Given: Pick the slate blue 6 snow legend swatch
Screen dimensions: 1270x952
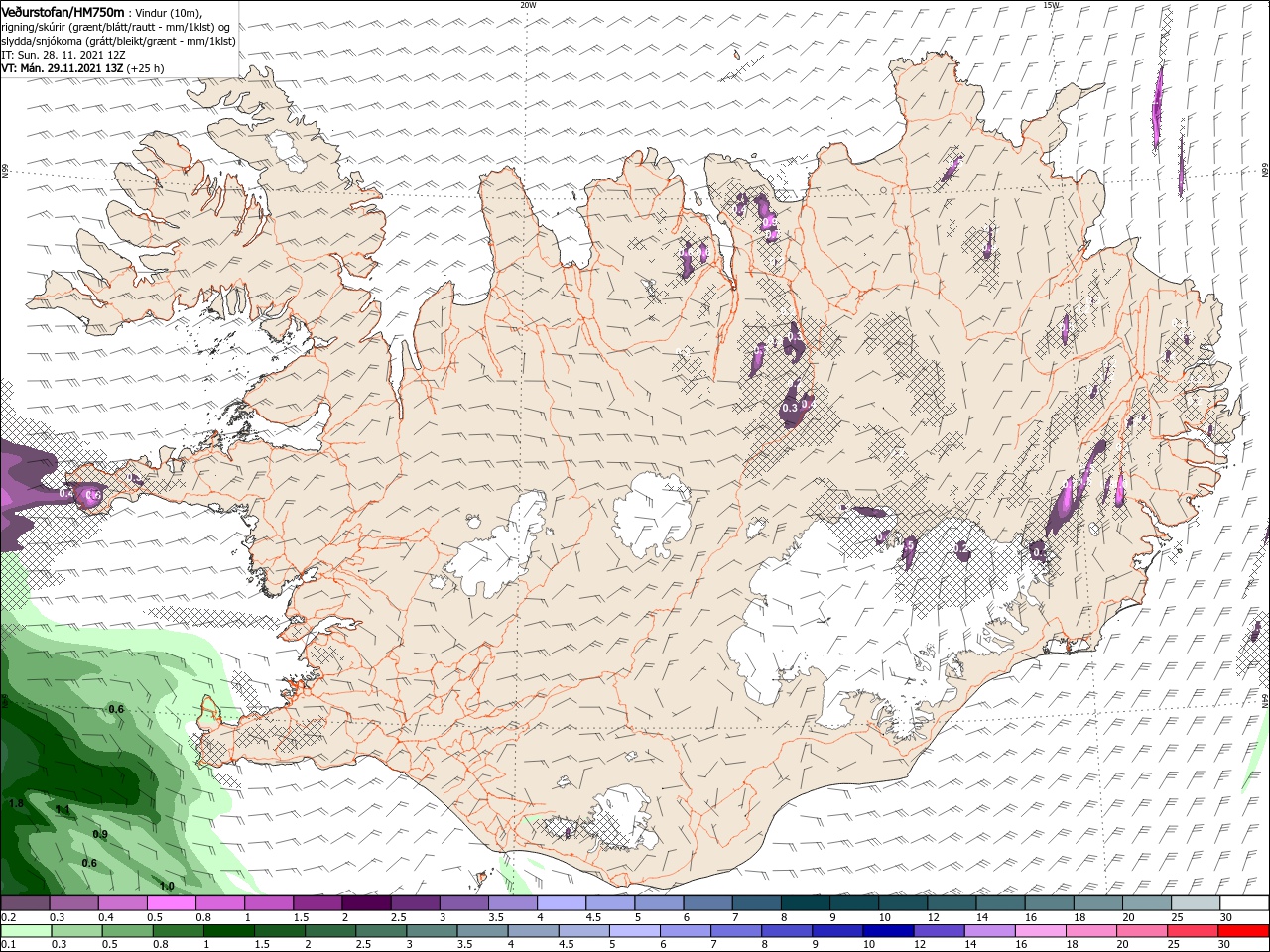Looking at the screenshot, I should click(x=707, y=903).
